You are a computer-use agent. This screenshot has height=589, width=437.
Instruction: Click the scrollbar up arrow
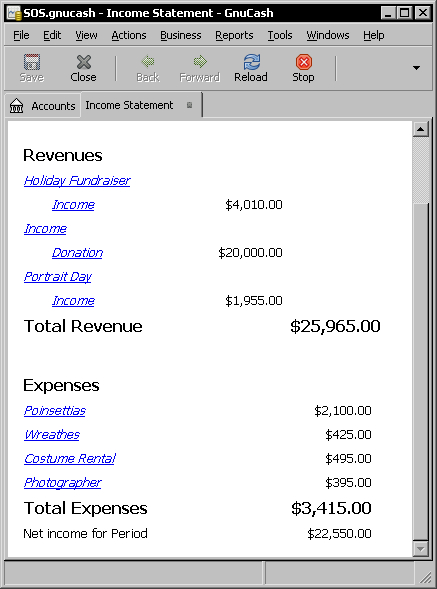(x=420, y=130)
